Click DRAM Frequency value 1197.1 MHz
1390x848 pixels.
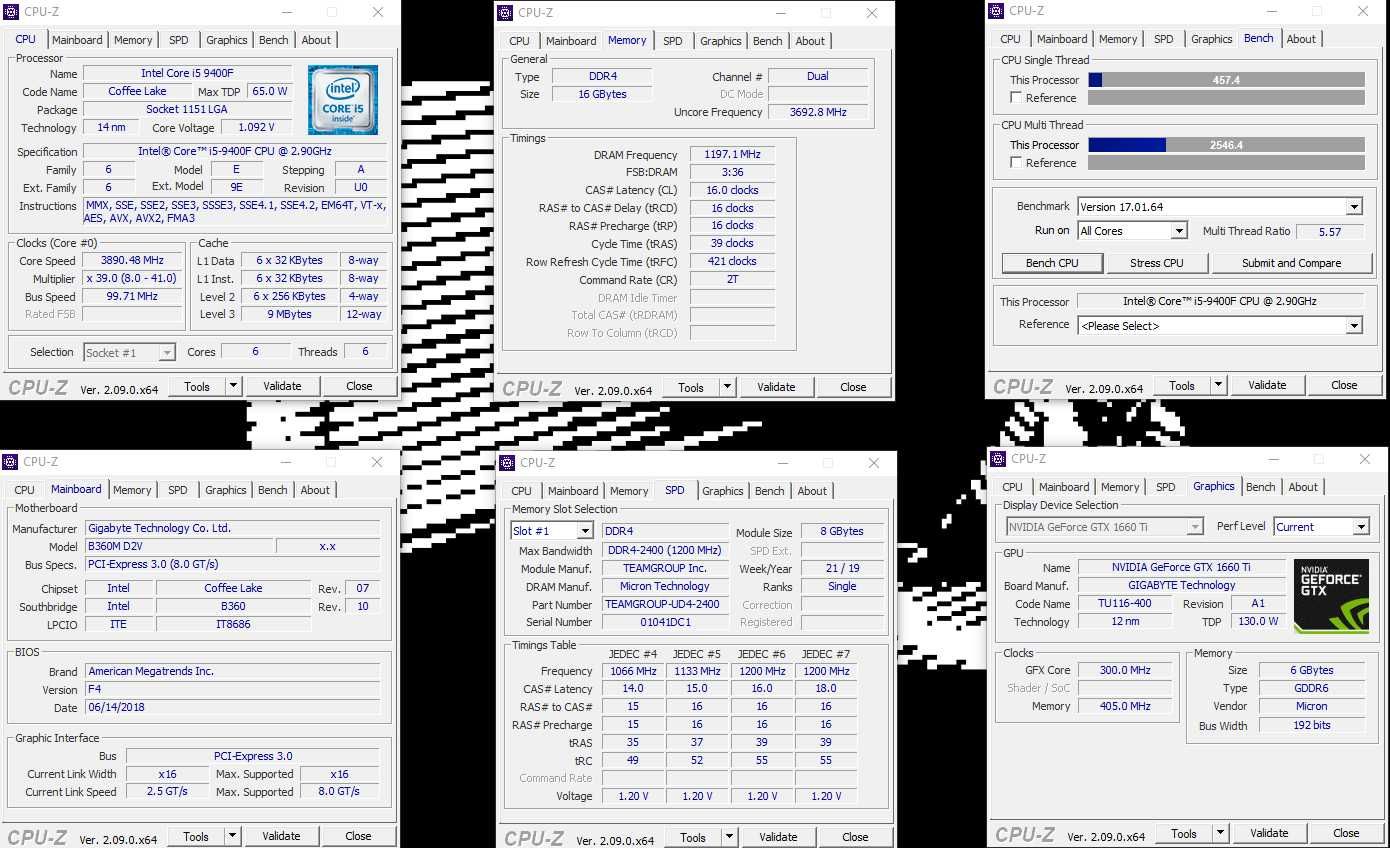733,155
